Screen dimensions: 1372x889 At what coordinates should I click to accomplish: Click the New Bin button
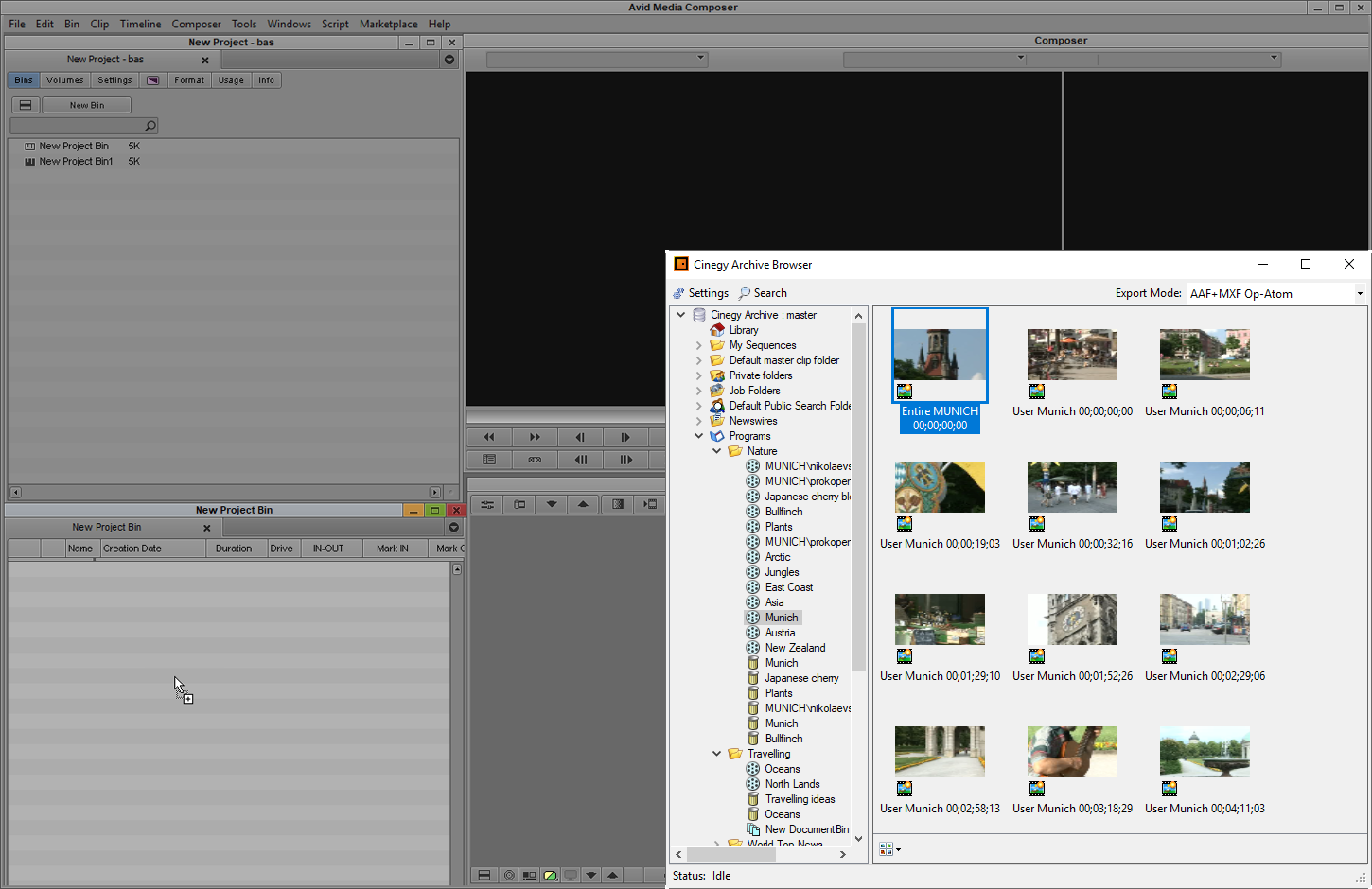coord(87,105)
